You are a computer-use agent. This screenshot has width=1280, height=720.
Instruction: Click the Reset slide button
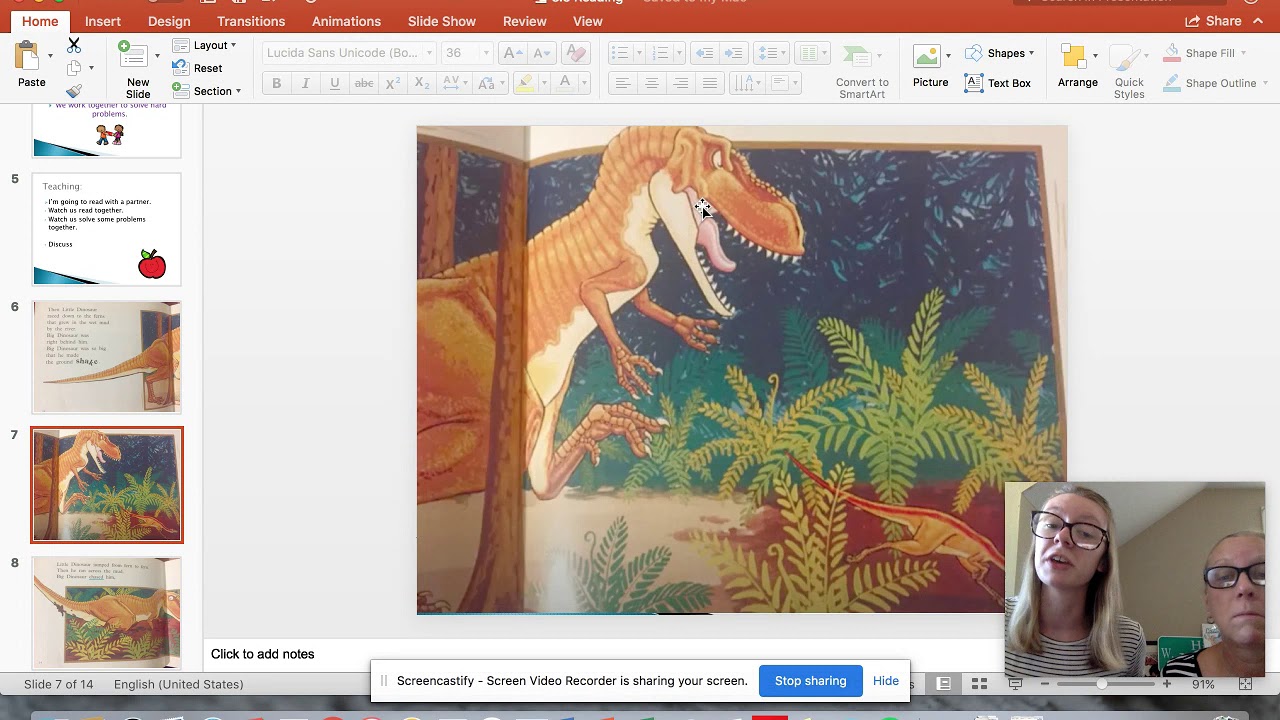198,68
